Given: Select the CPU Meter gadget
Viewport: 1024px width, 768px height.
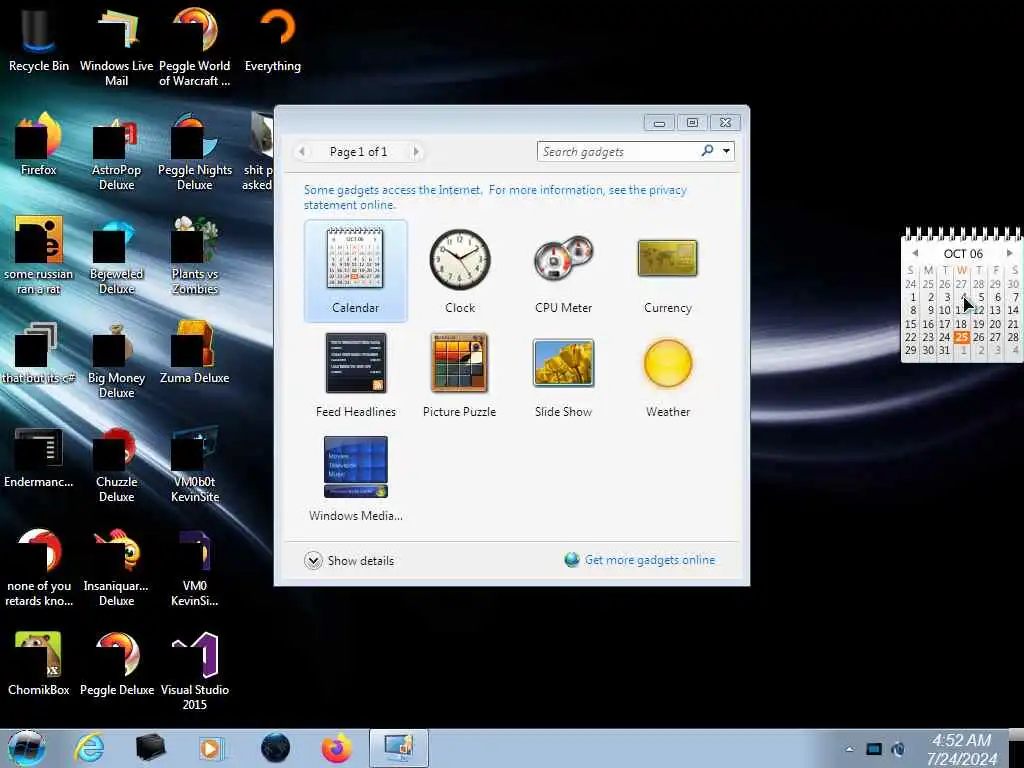Looking at the screenshot, I should (564, 271).
